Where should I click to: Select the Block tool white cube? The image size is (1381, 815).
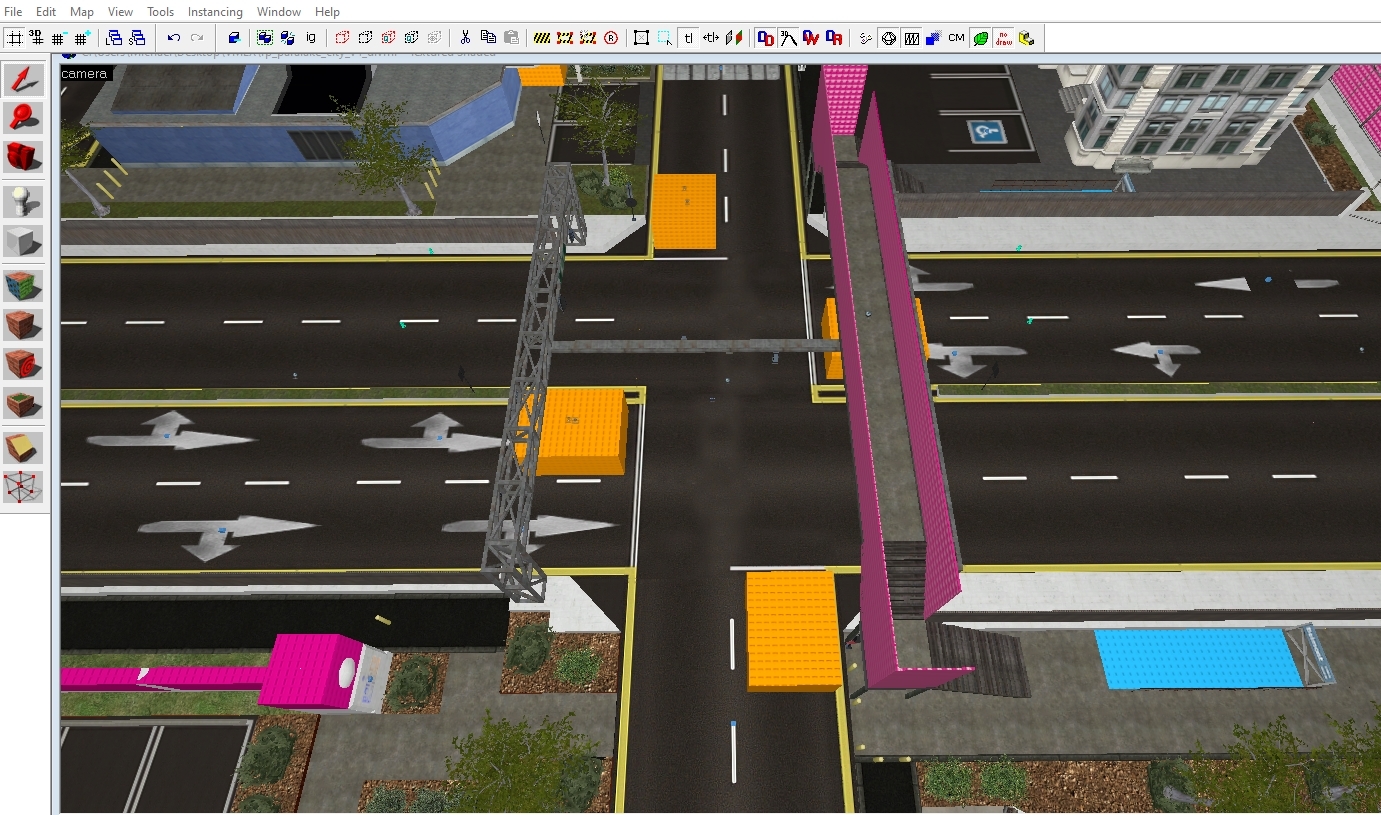pos(24,240)
